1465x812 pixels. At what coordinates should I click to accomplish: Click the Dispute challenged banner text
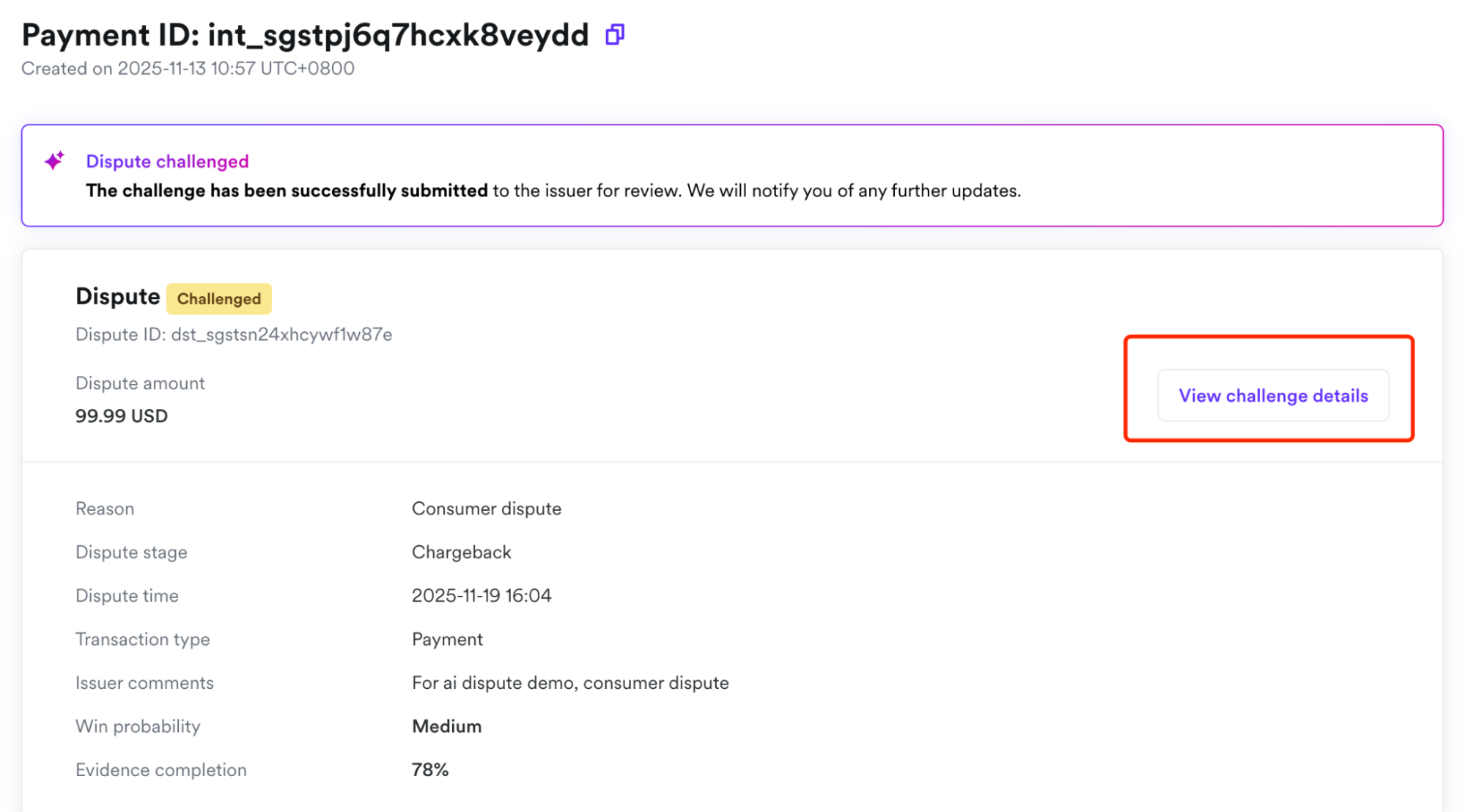[x=167, y=161]
